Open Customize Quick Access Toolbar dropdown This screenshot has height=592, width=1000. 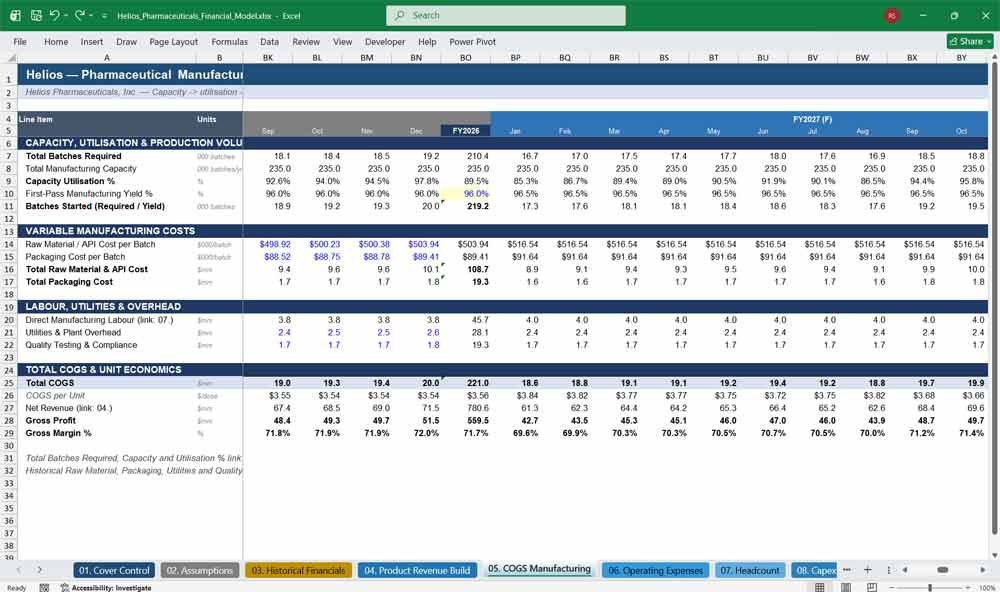[x=104, y=15]
